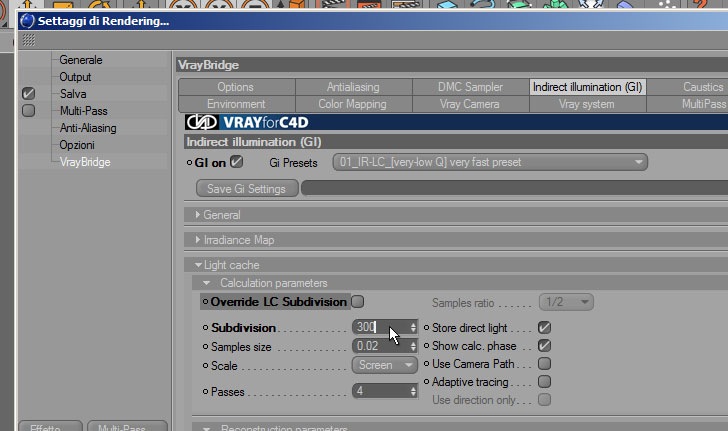Open the Gi Presets dropdown

click(490, 162)
